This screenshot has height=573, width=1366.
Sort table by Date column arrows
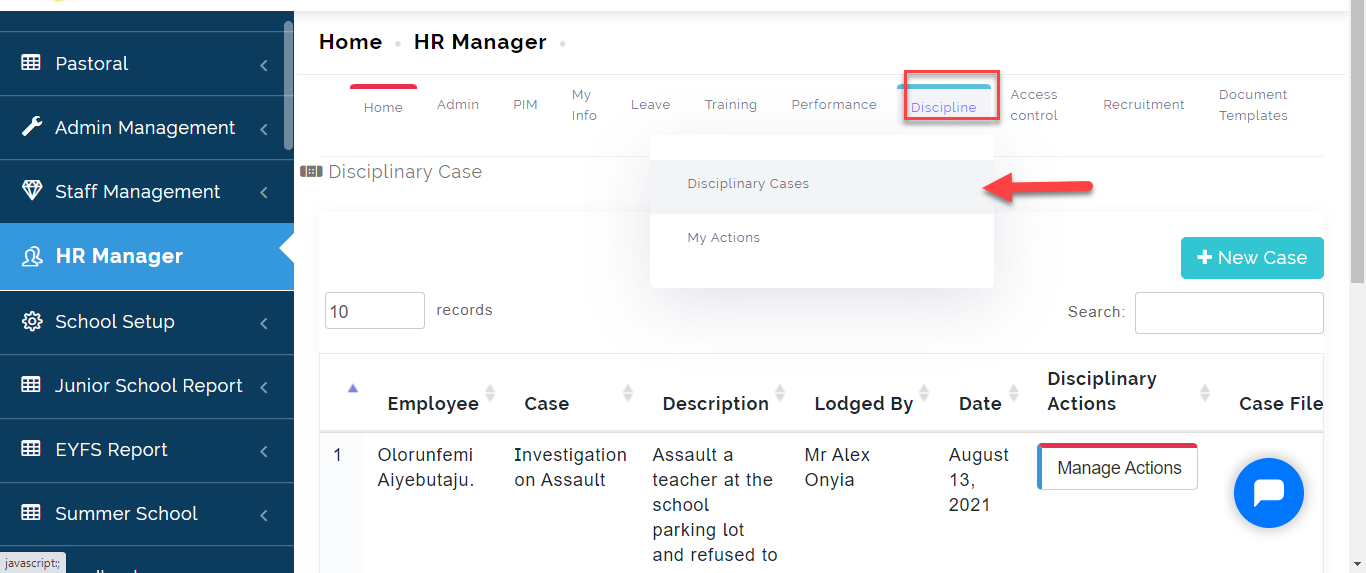(1014, 393)
